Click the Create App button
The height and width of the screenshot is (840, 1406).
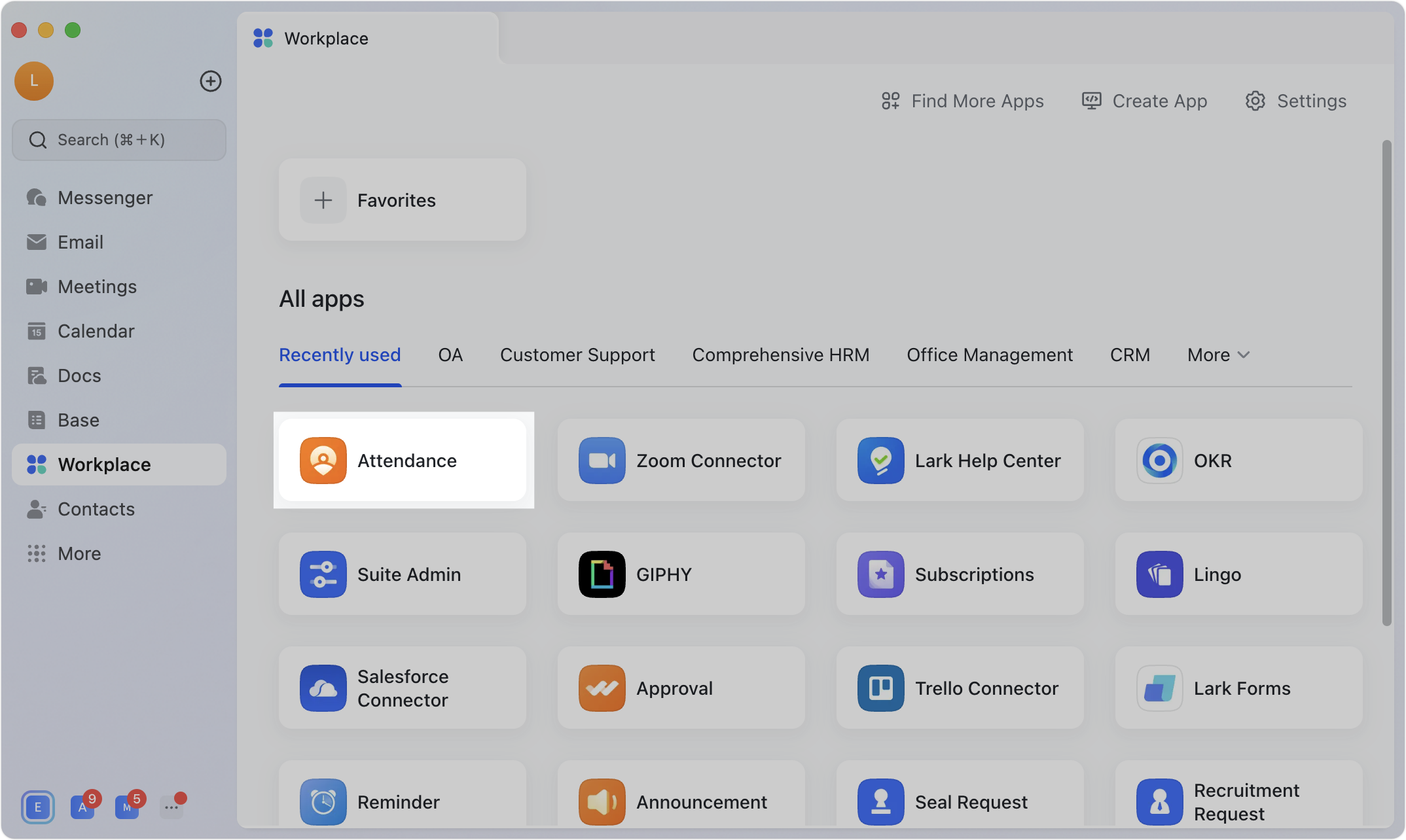[x=1144, y=101]
